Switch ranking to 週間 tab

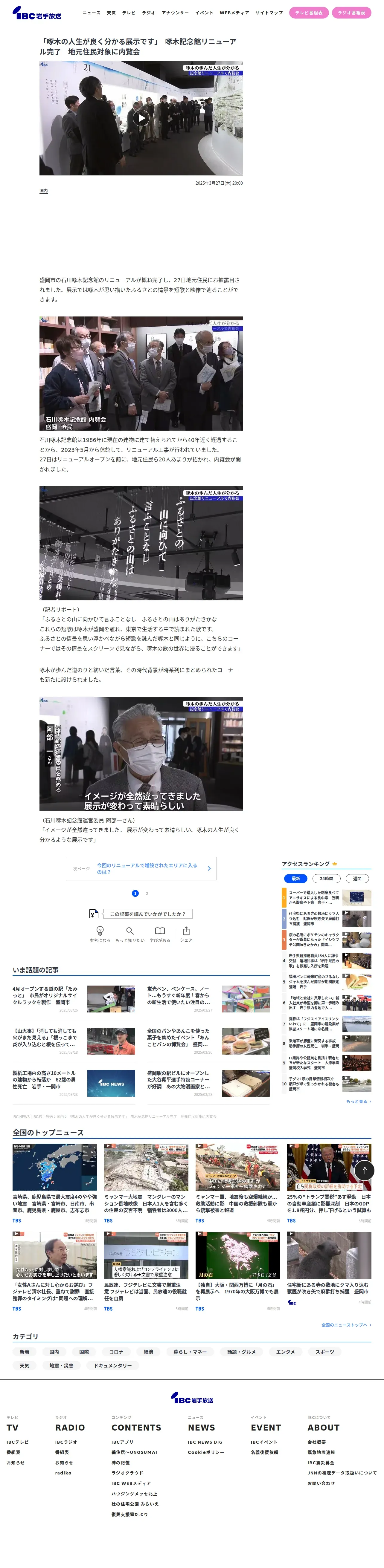357,878
